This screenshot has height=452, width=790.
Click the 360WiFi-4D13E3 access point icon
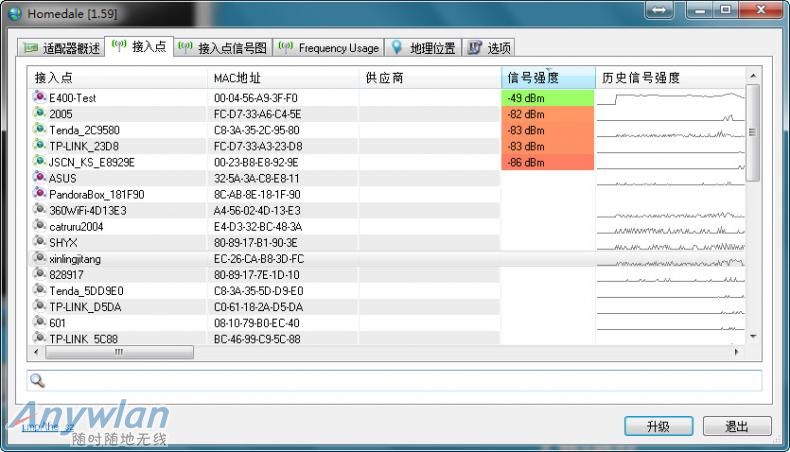(x=39, y=209)
